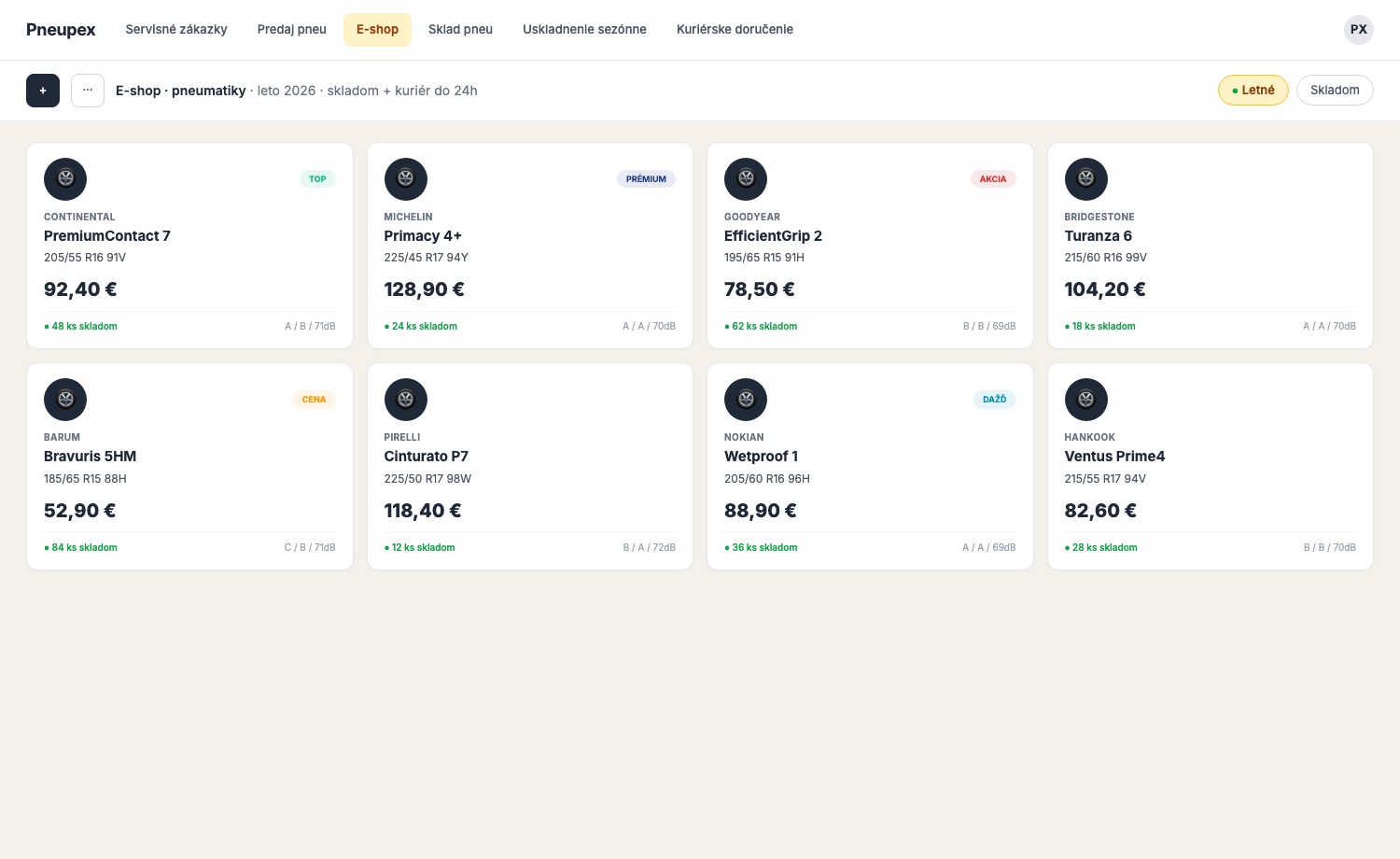Open the Cinturato P7 product title

pos(427,457)
